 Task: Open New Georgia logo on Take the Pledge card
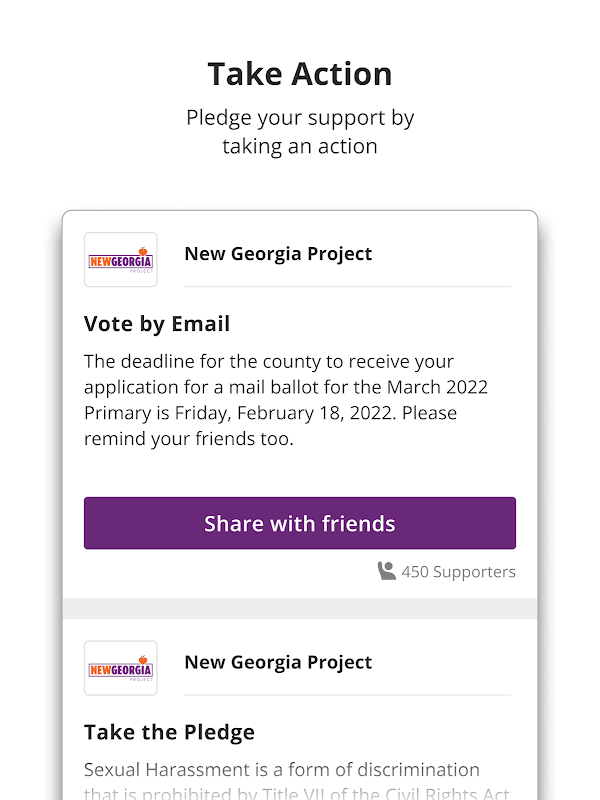point(120,668)
